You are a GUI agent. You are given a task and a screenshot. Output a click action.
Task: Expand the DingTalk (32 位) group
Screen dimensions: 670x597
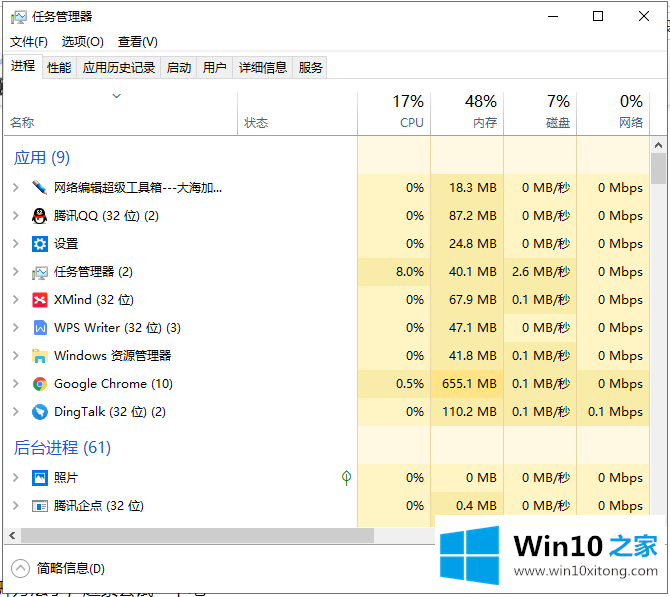point(16,412)
